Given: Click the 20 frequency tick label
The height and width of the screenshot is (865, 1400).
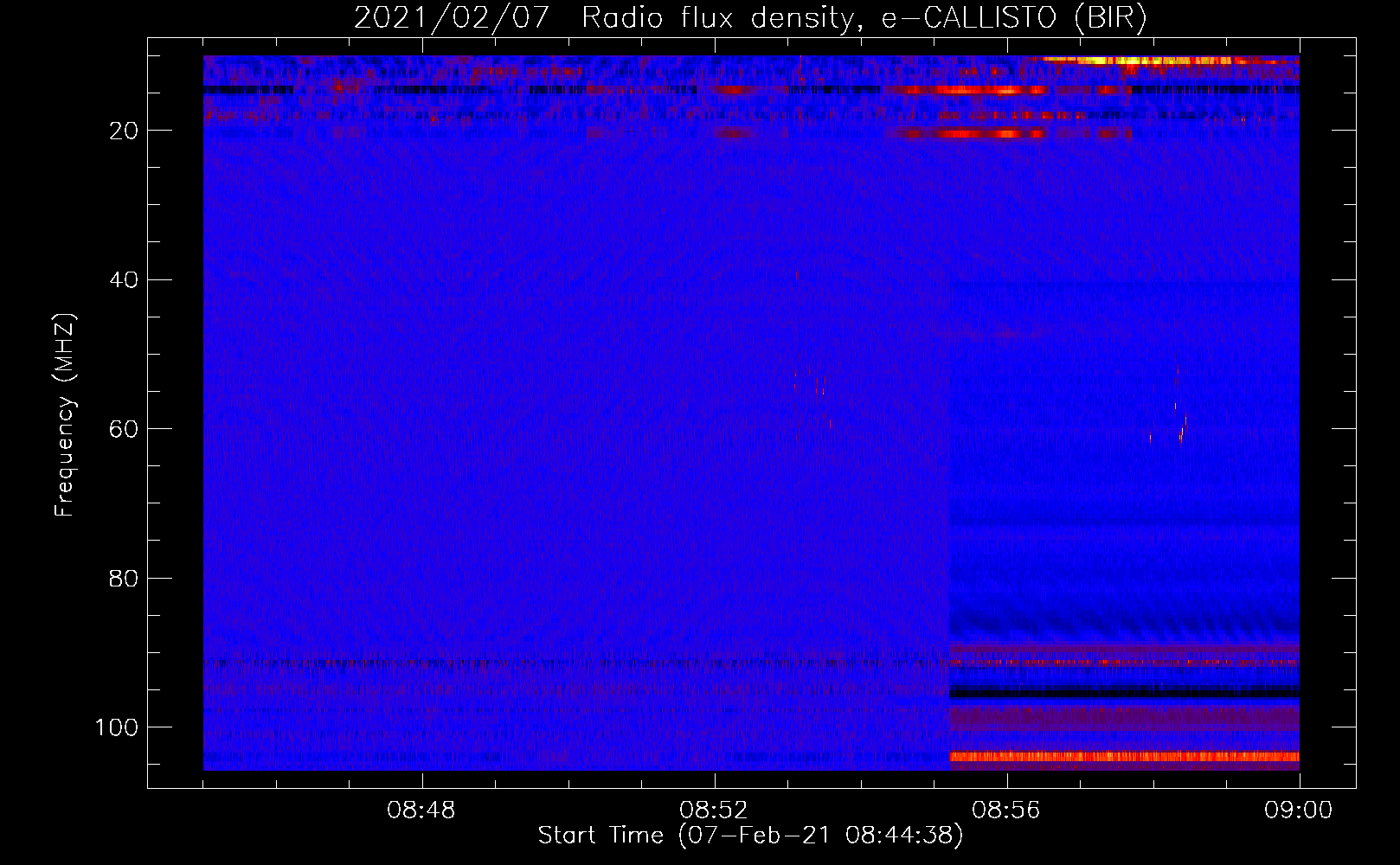Looking at the screenshot, I should pyautogui.click(x=125, y=131).
